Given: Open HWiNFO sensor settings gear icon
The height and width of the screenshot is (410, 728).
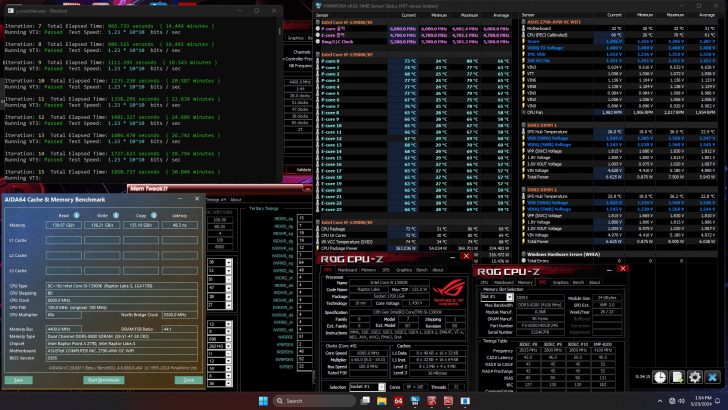Looking at the screenshot, I should pos(695,377).
